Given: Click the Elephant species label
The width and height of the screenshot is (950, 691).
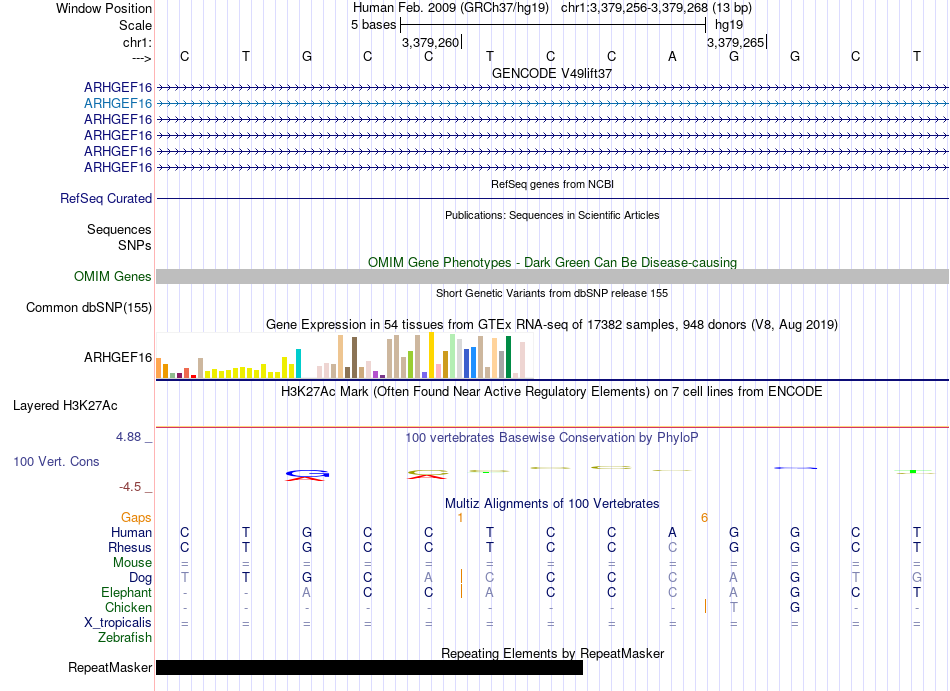Looking at the screenshot, I should (127, 592).
